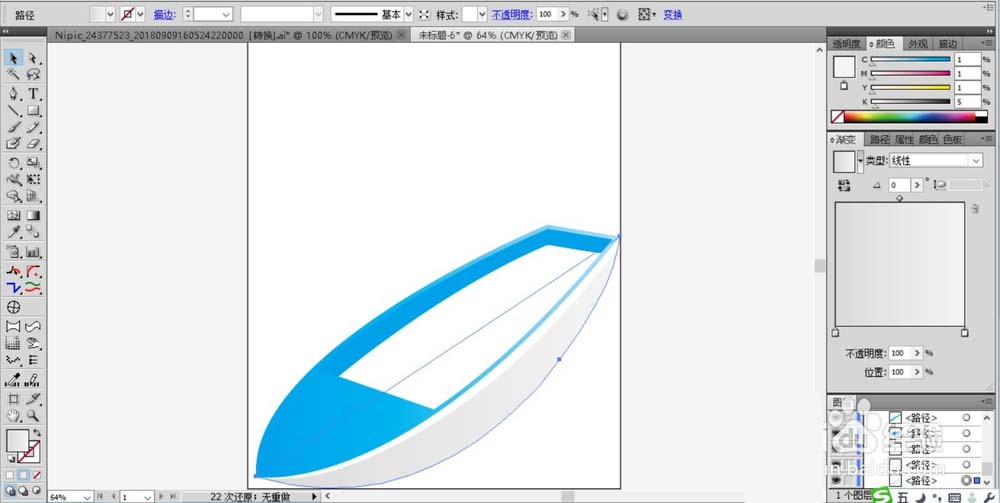Click the 描边 link in control bar

point(164,15)
